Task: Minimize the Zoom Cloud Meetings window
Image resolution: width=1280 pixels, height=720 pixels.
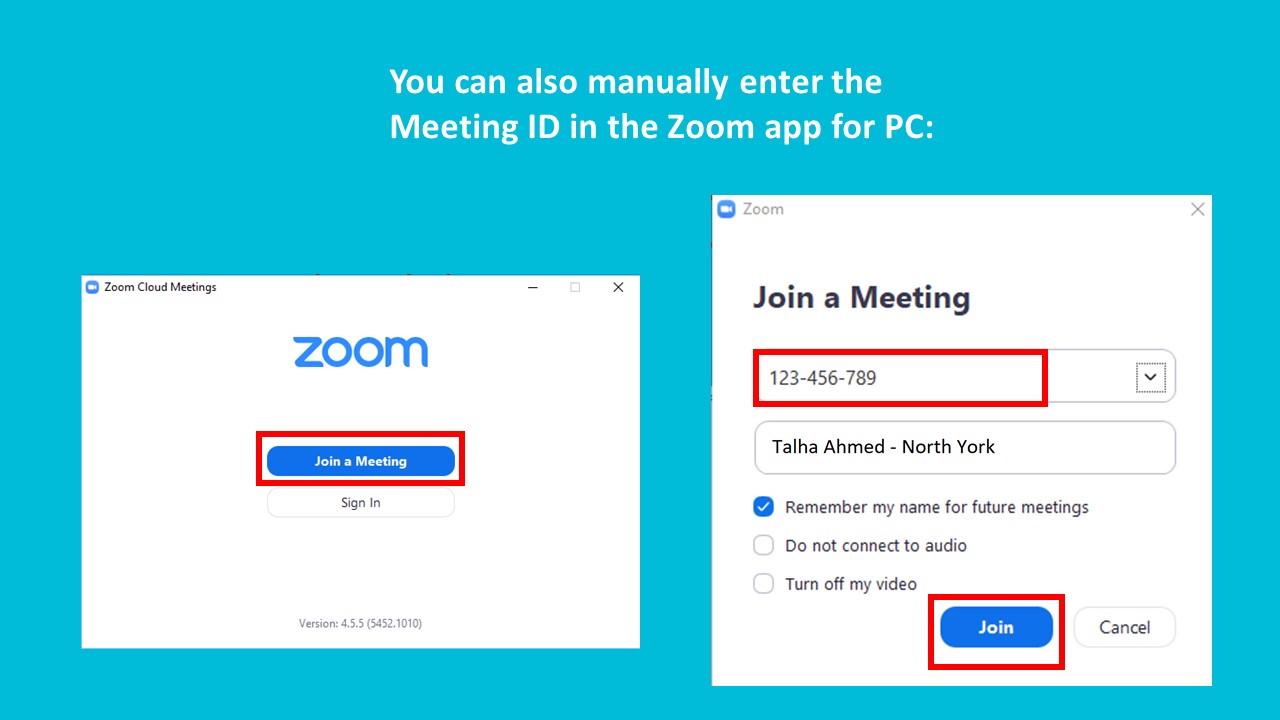Action: click(533, 287)
